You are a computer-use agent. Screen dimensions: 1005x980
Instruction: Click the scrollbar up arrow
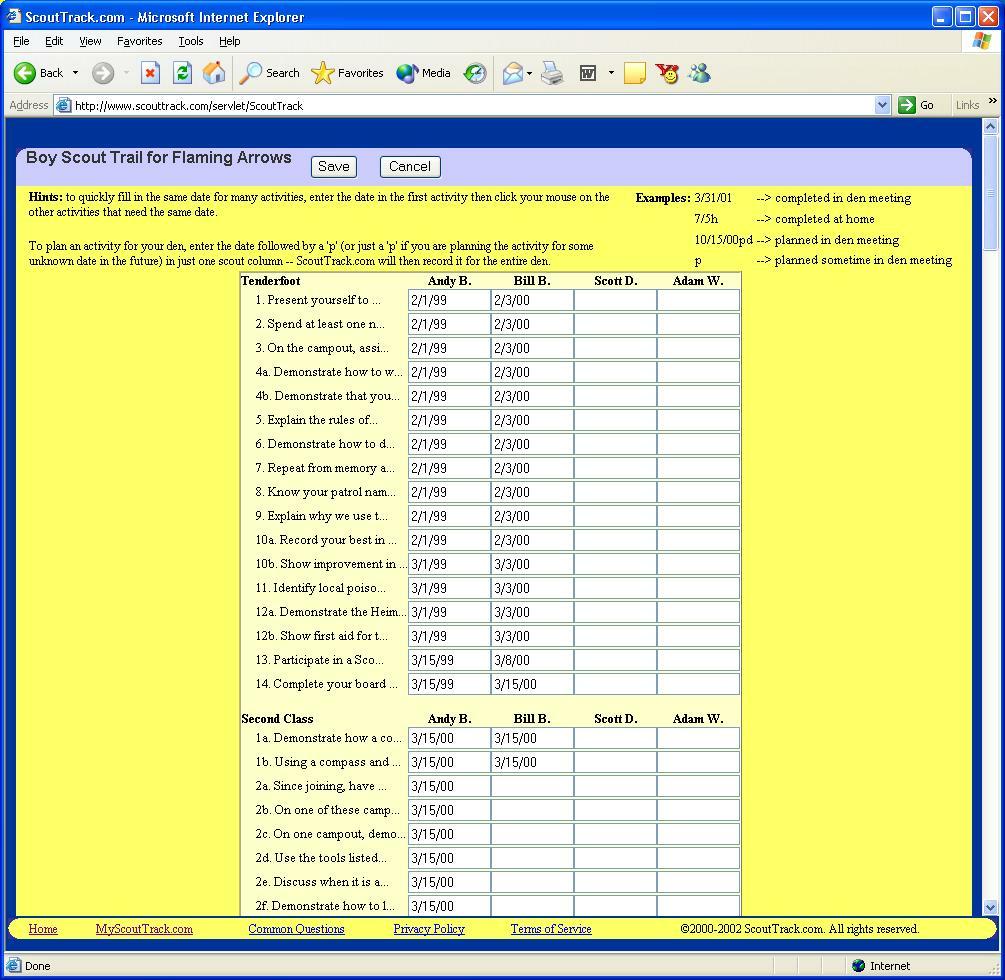pos(990,126)
